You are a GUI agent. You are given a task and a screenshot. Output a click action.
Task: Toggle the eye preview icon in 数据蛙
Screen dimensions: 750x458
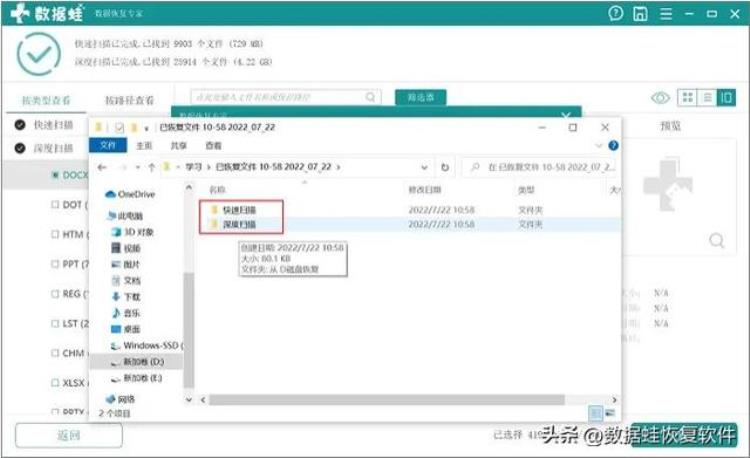(x=660, y=98)
